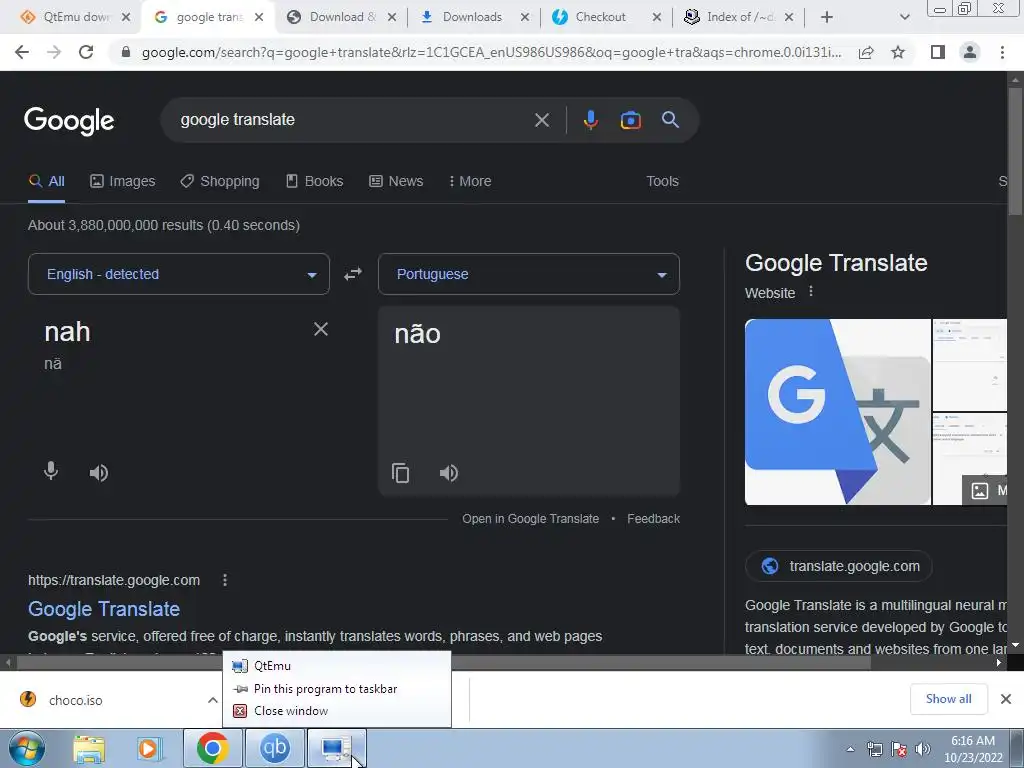This screenshot has width=1024, height=768.
Task: Open target language dropdown Portuguese
Action: (x=528, y=274)
